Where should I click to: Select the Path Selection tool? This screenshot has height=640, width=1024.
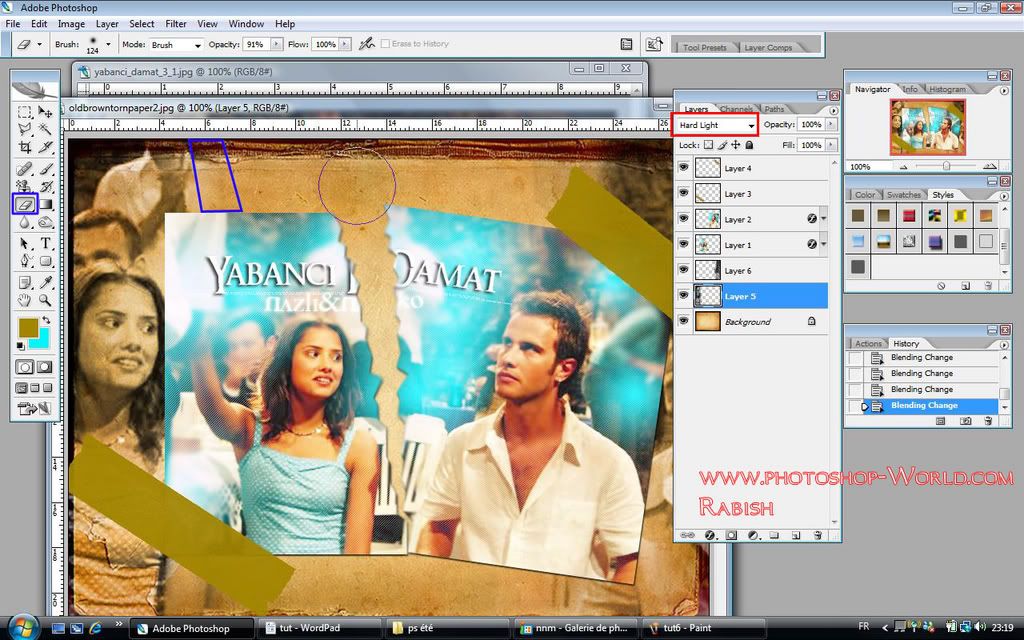25,244
